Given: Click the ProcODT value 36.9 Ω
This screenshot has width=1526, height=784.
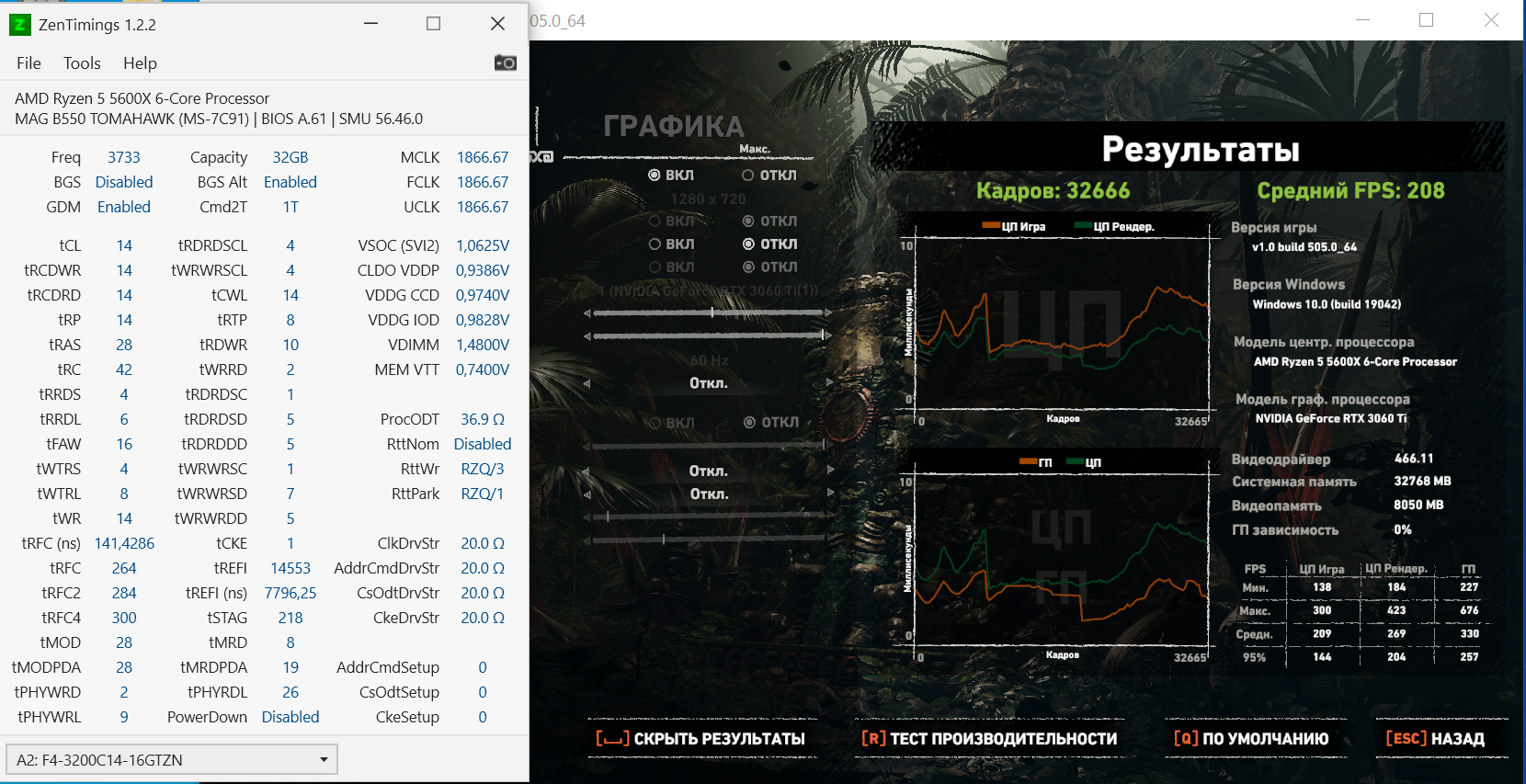Looking at the screenshot, I should click(483, 419).
